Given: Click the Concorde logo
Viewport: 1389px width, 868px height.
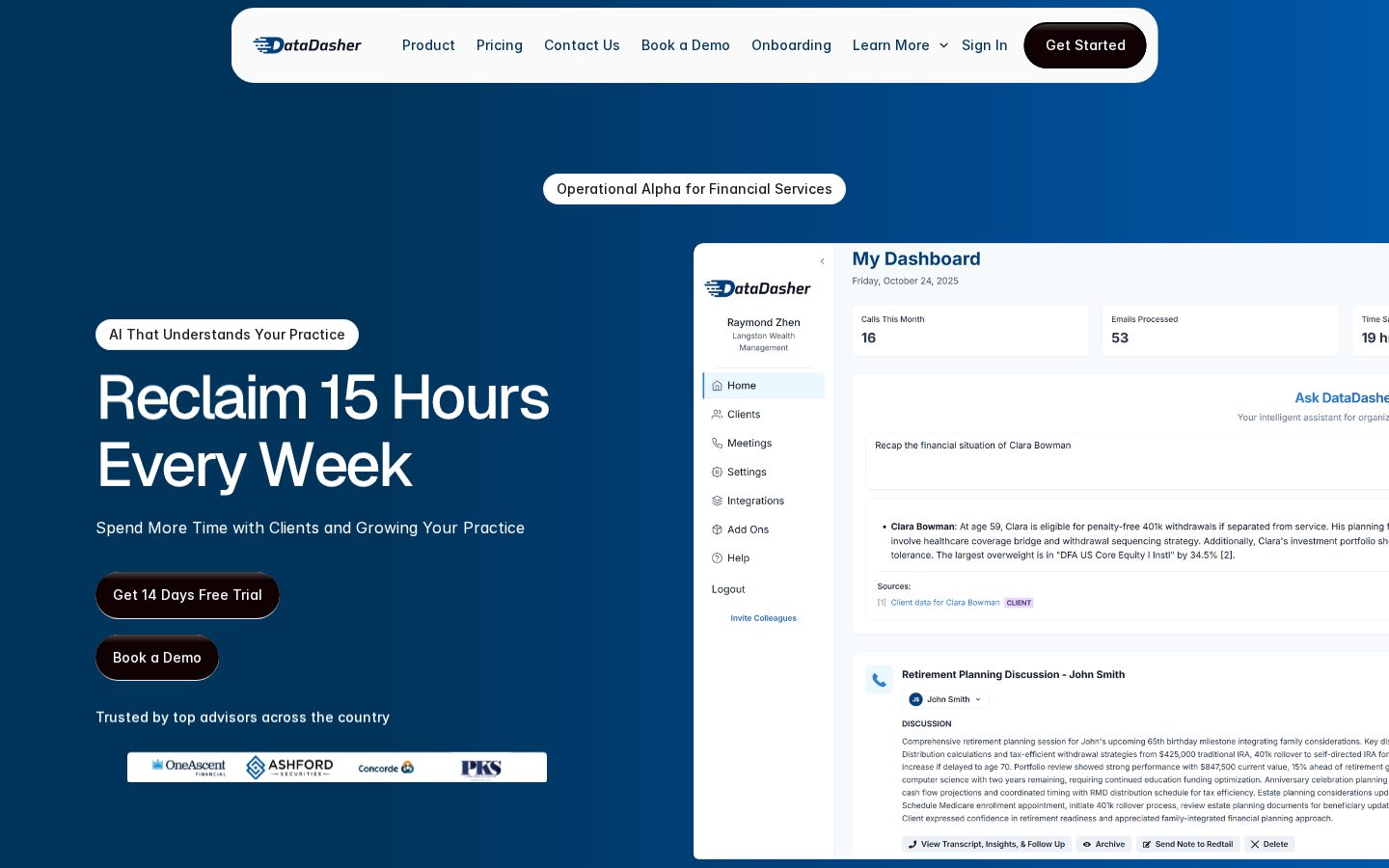Looking at the screenshot, I should click(386, 768).
